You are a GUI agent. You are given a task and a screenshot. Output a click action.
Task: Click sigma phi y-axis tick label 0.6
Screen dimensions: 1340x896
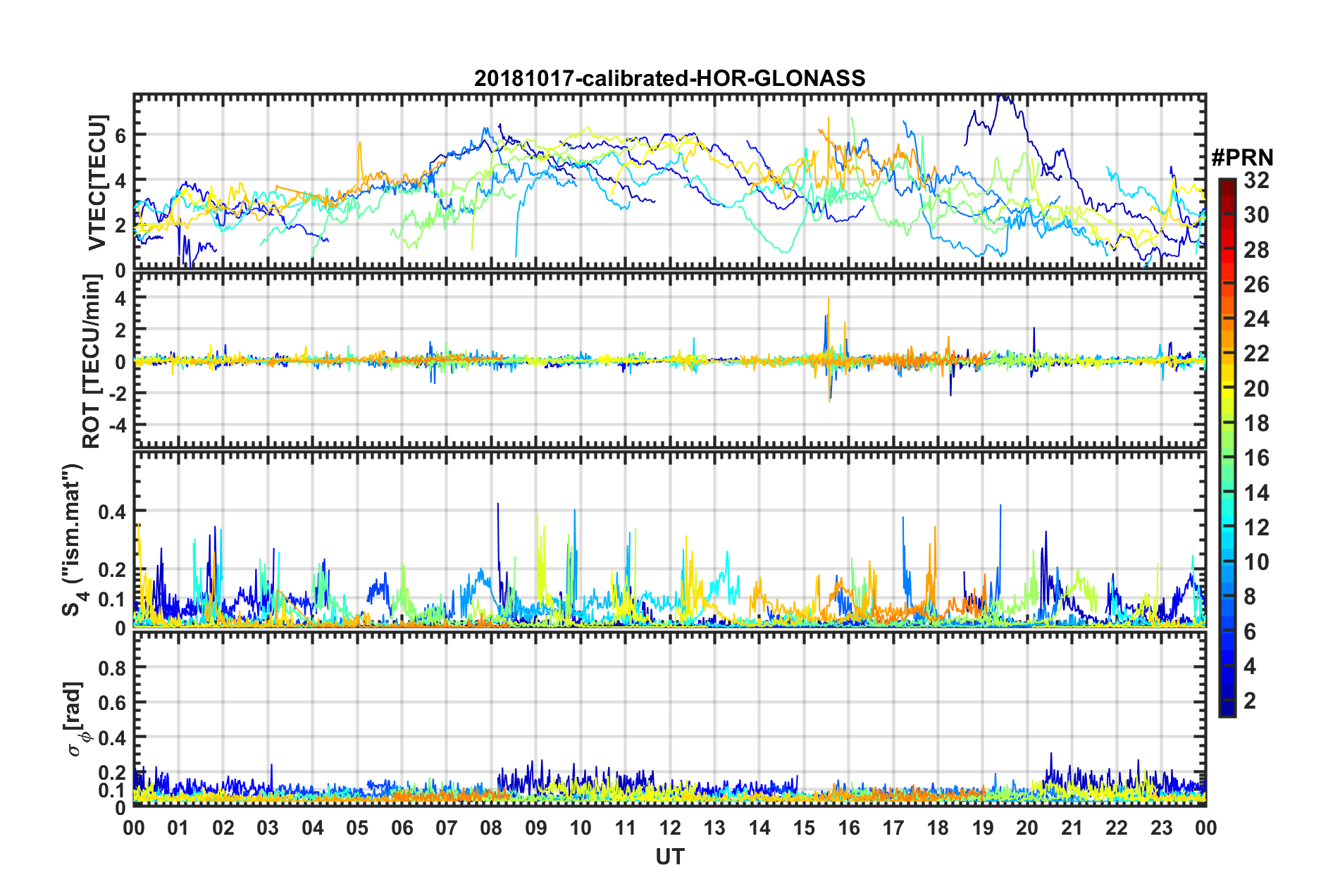pos(113,703)
